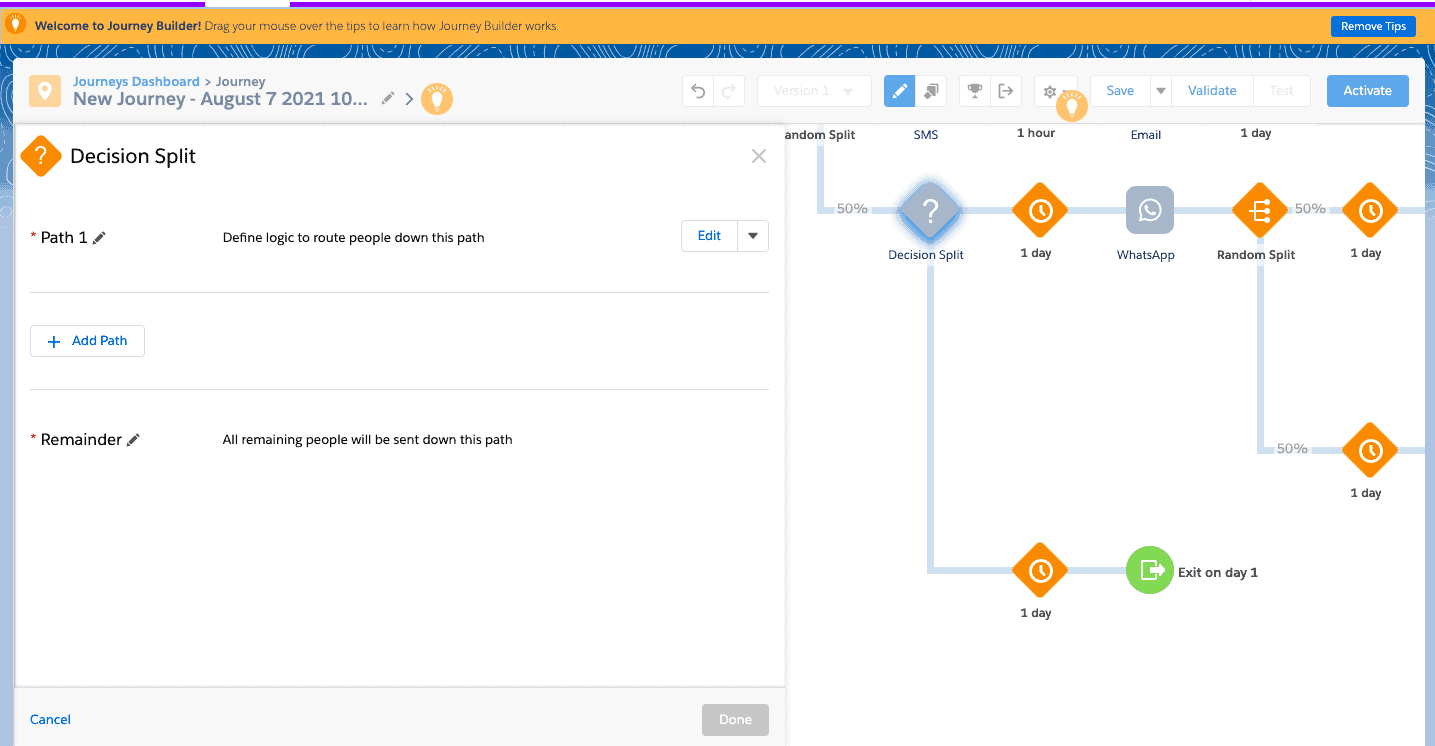Close the Decision Split panel
Screen dimensions: 1435x746
coord(759,156)
